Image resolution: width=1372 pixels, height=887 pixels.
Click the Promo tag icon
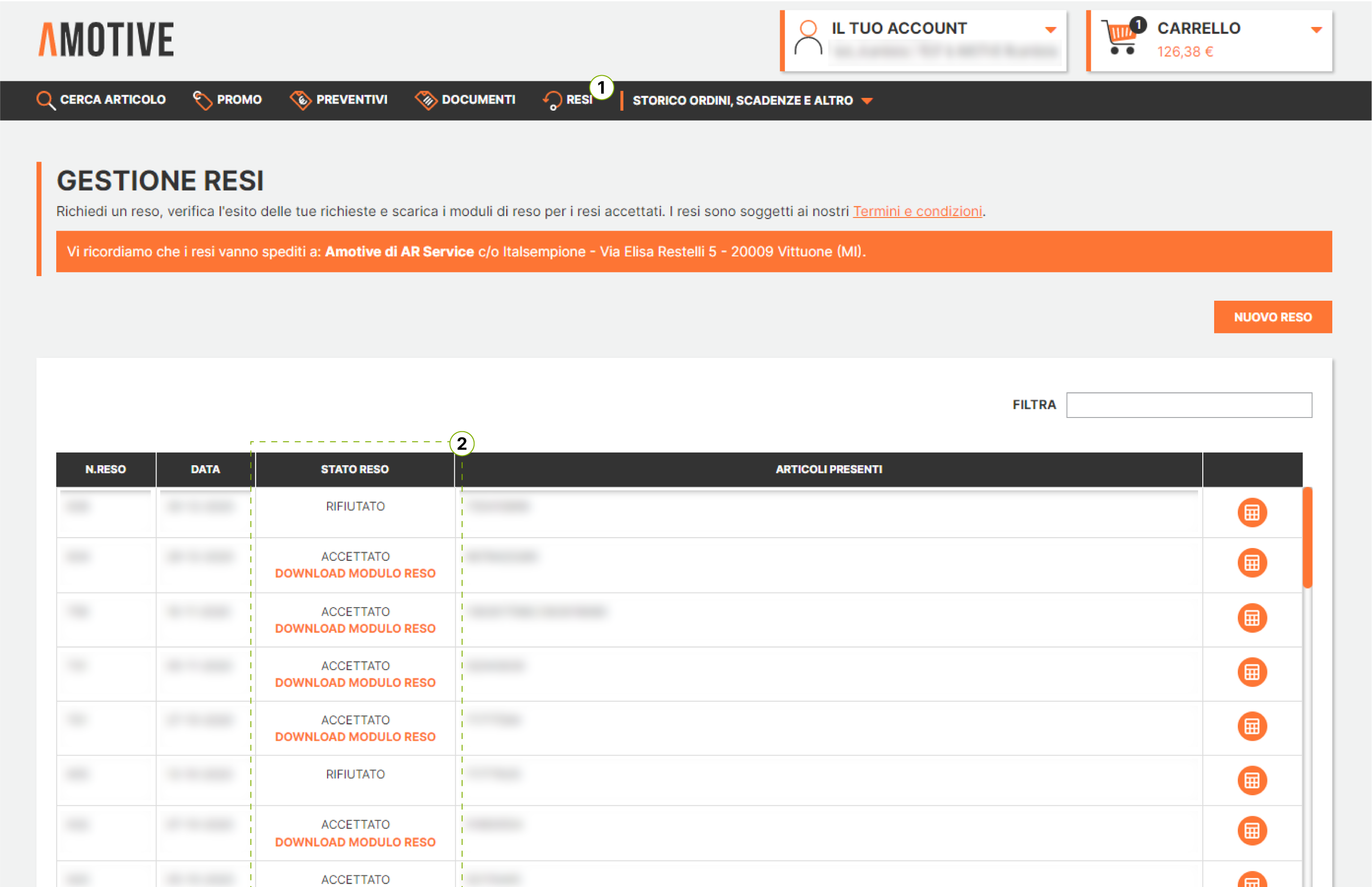click(x=202, y=100)
